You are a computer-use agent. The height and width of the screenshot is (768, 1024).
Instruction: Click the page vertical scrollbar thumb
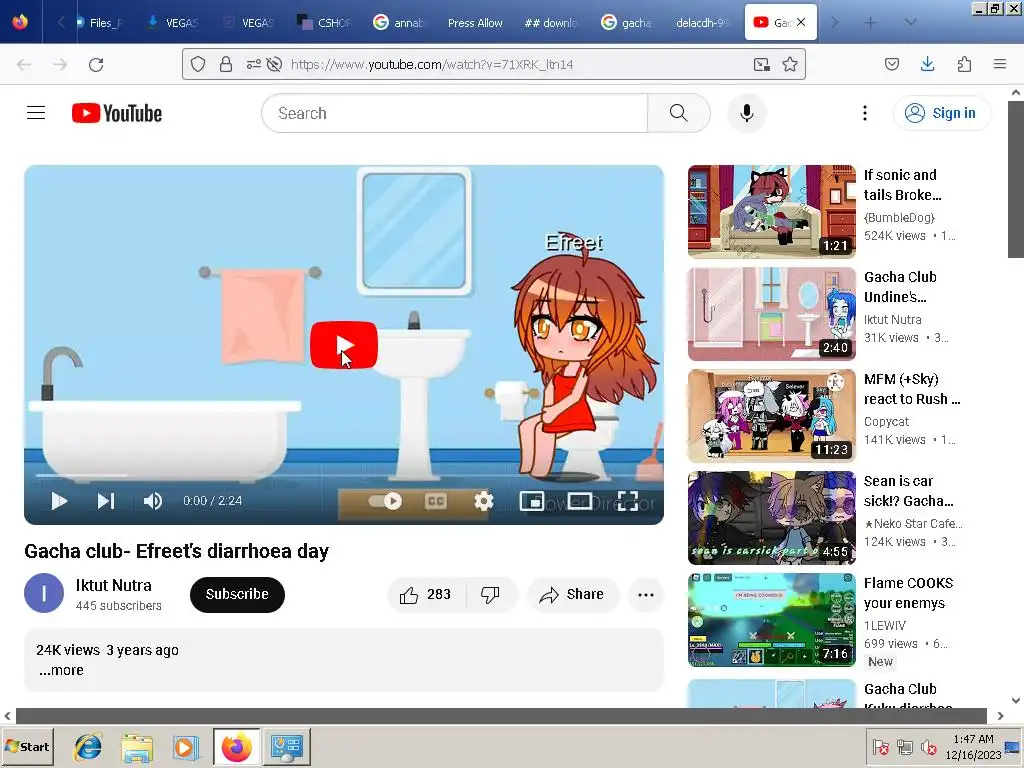[1016, 179]
